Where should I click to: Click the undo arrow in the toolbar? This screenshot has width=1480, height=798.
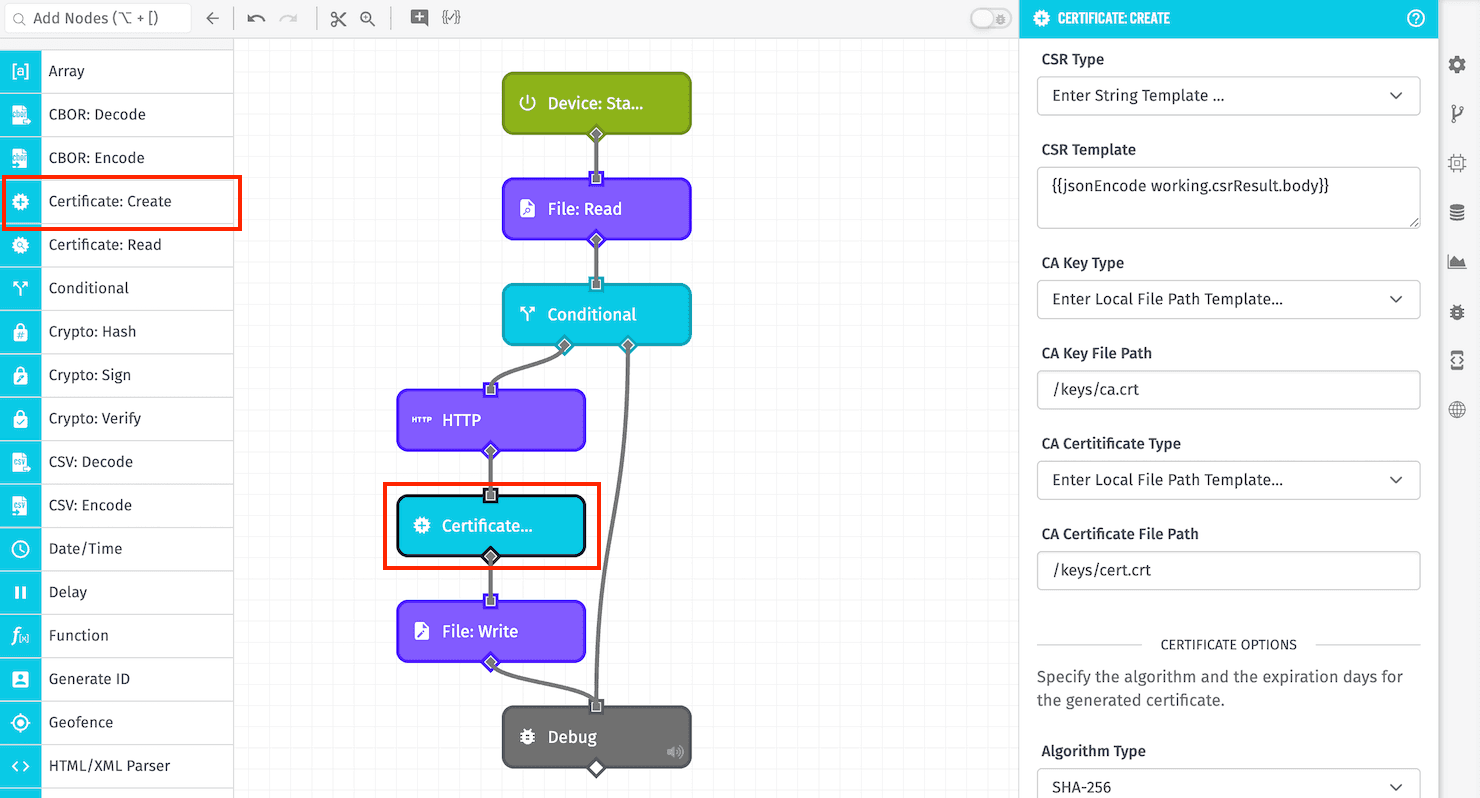click(x=257, y=17)
